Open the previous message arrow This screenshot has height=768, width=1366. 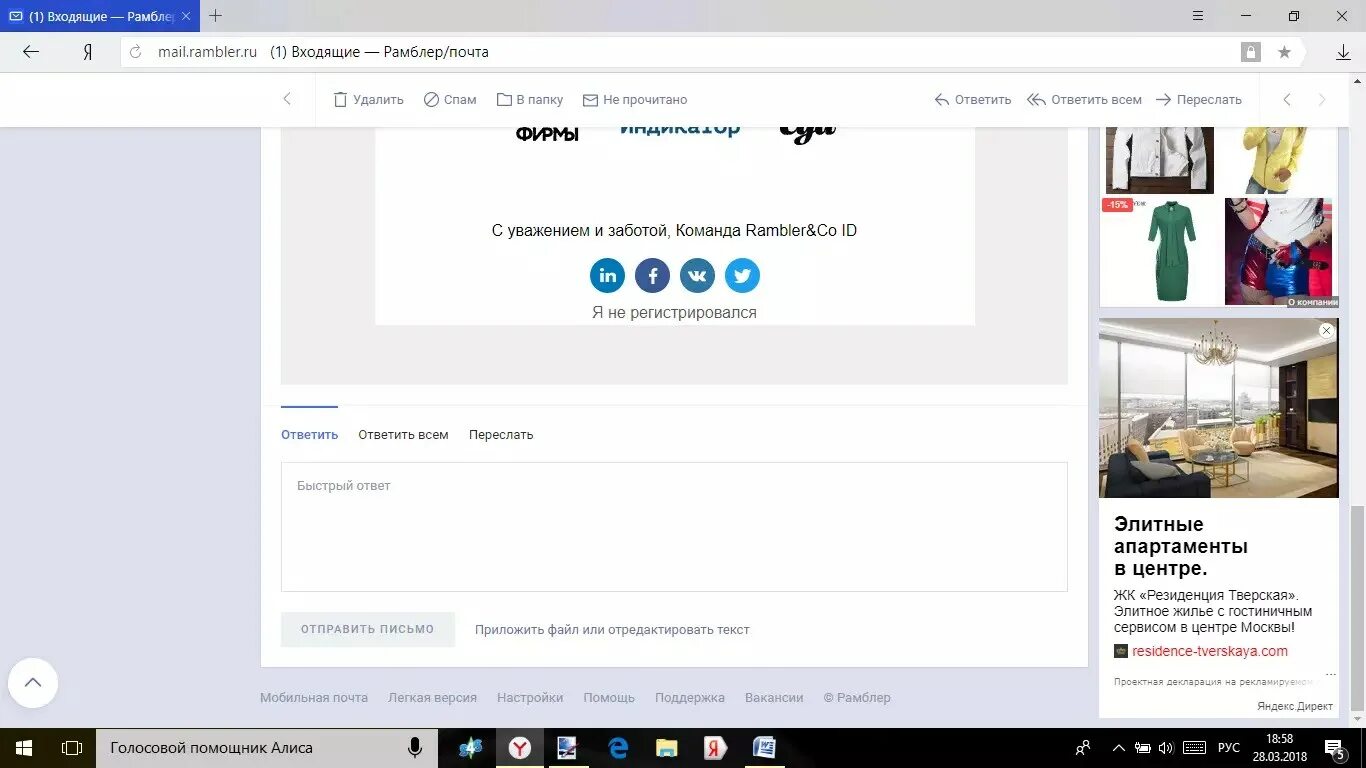pos(1287,99)
